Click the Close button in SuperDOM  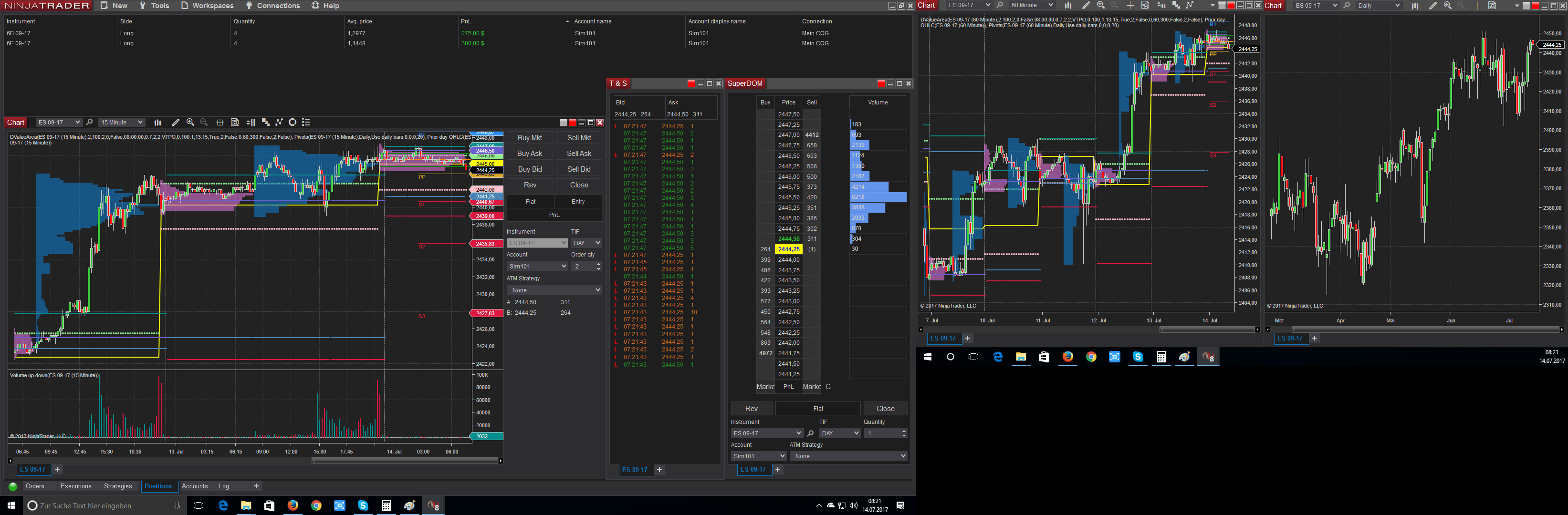tap(885, 409)
